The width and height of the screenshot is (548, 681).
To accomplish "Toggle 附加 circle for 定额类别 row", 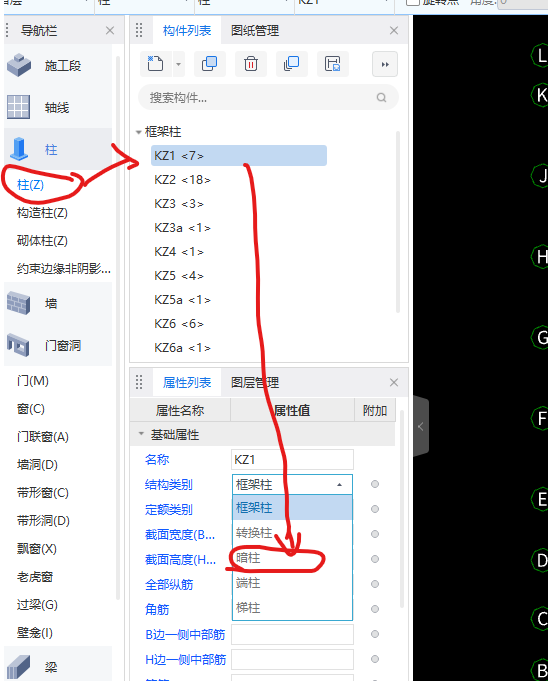I will (x=375, y=509).
